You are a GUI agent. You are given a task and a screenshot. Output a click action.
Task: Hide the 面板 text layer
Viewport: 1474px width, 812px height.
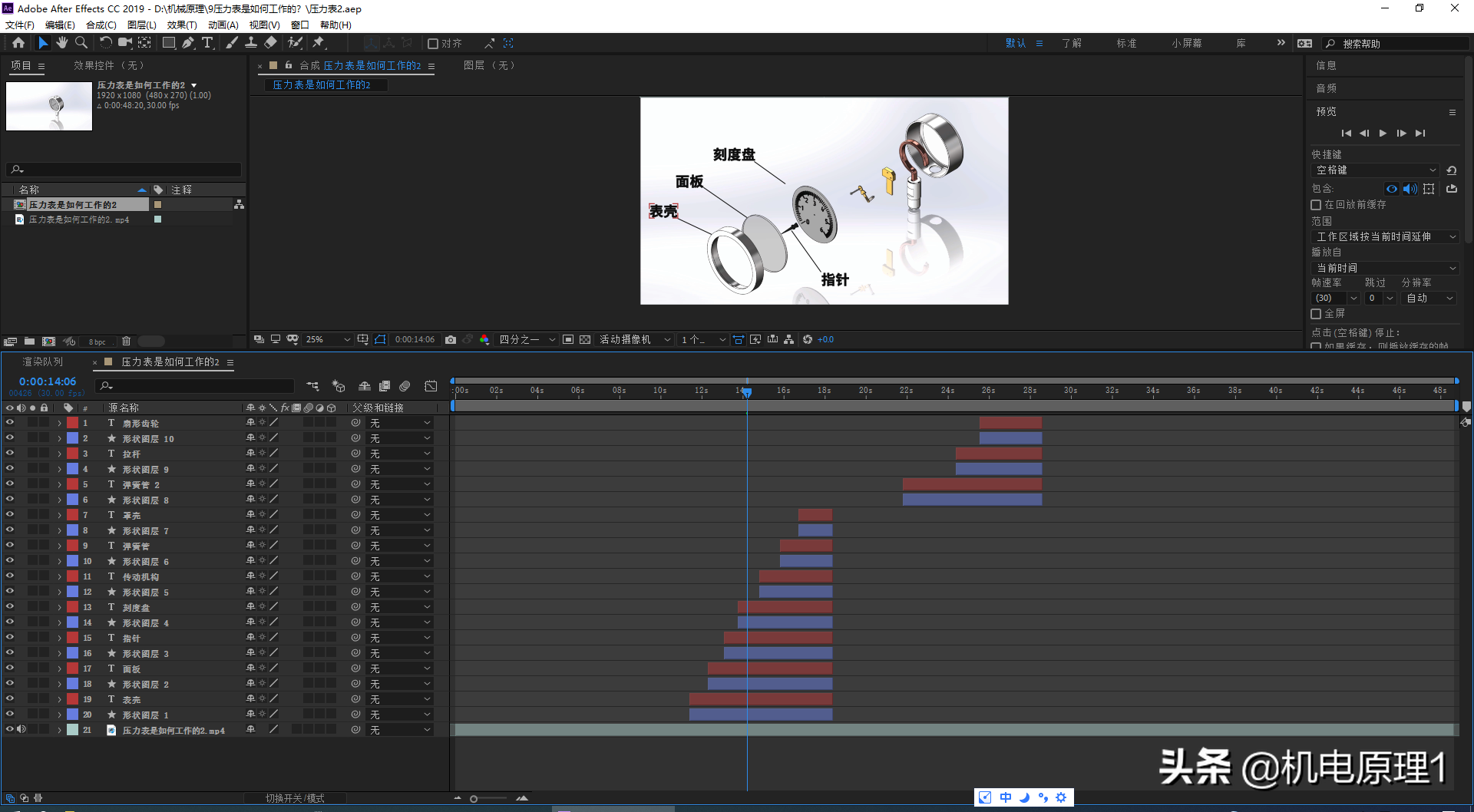click(10, 668)
